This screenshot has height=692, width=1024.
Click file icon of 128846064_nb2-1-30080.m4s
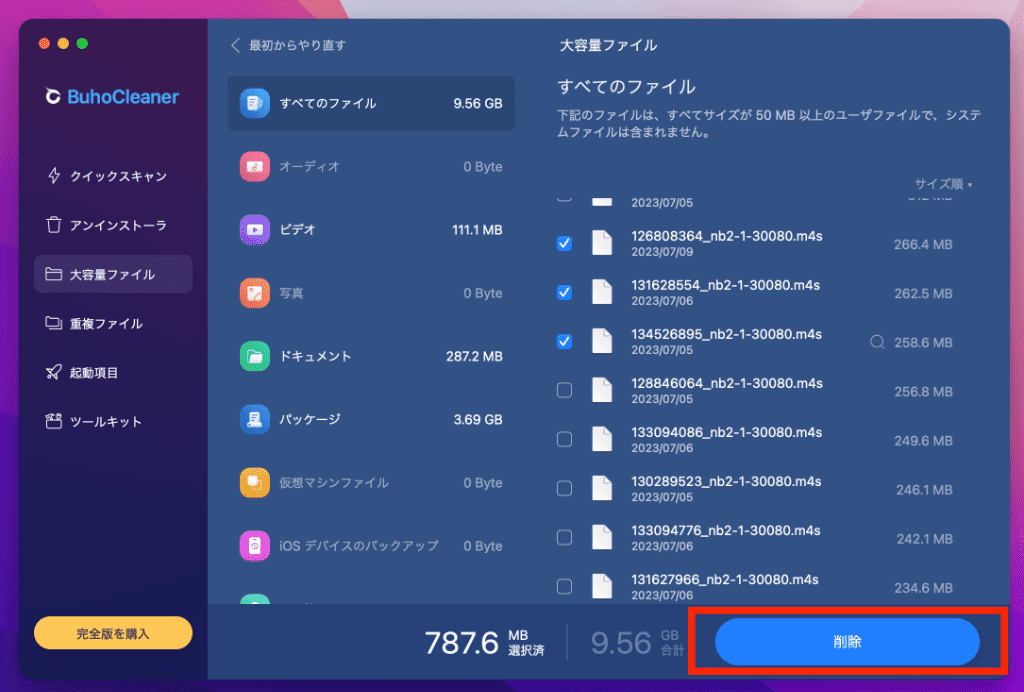click(x=601, y=390)
